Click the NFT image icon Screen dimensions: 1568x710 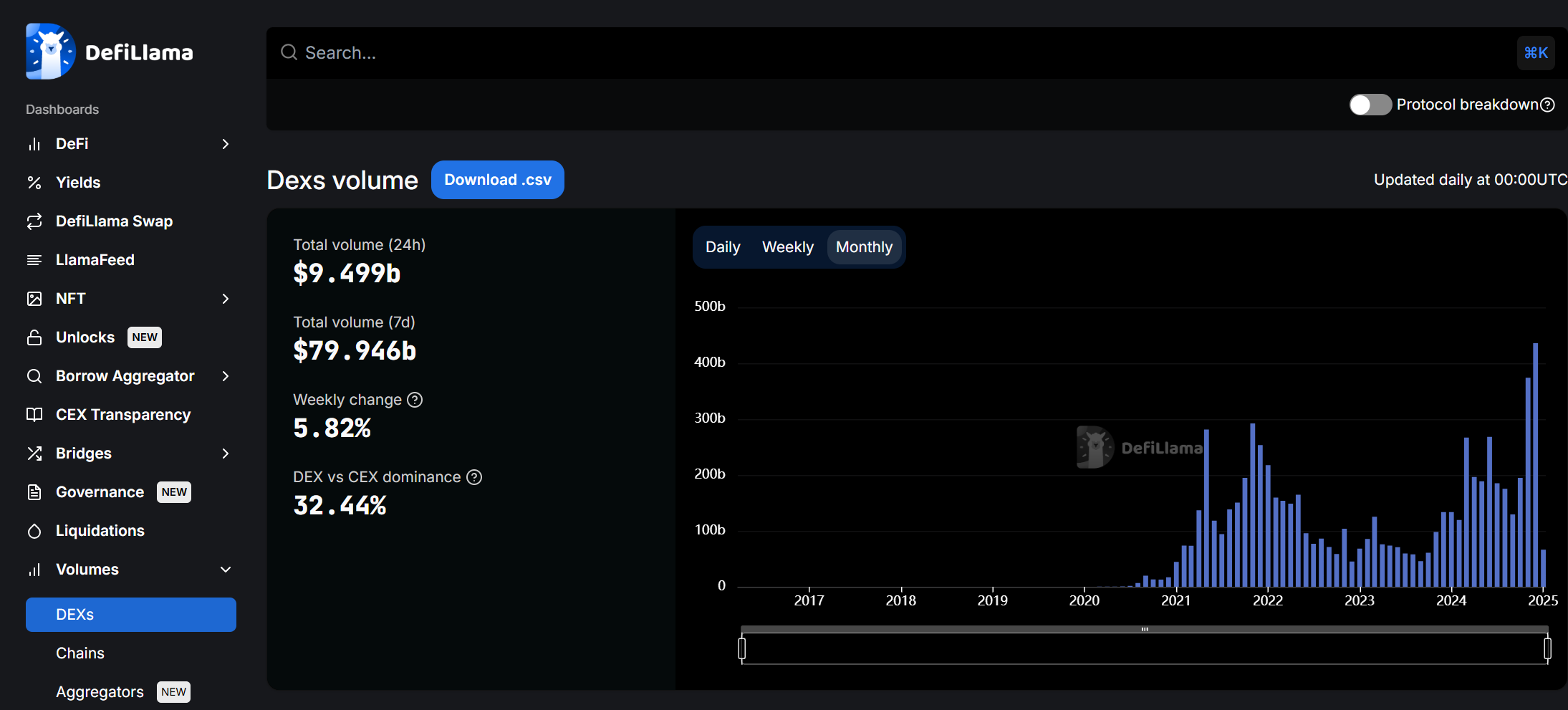tap(34, 299)
